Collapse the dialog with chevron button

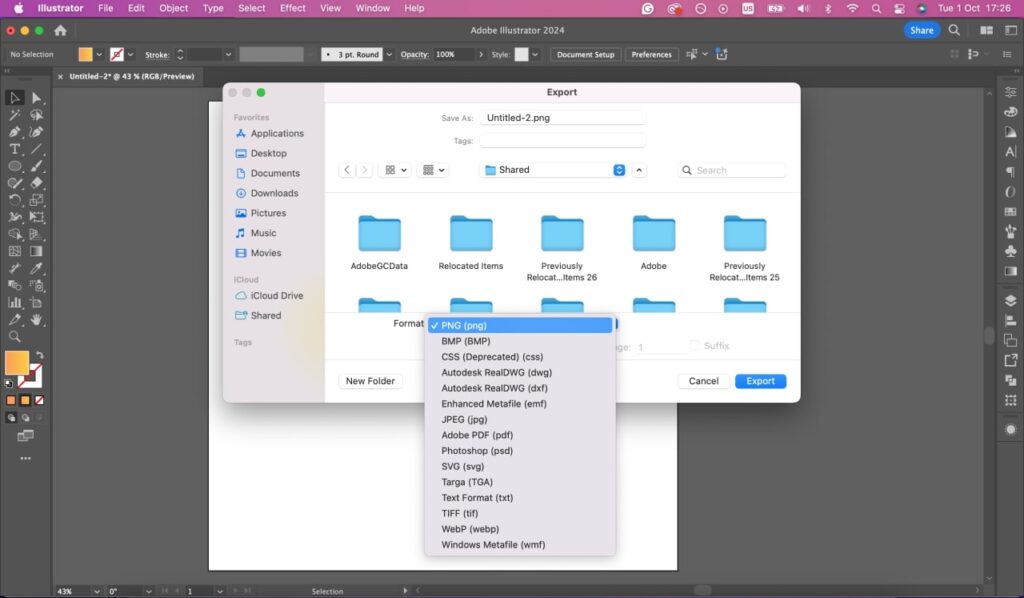pyautogui.click(x=639, y=170)
